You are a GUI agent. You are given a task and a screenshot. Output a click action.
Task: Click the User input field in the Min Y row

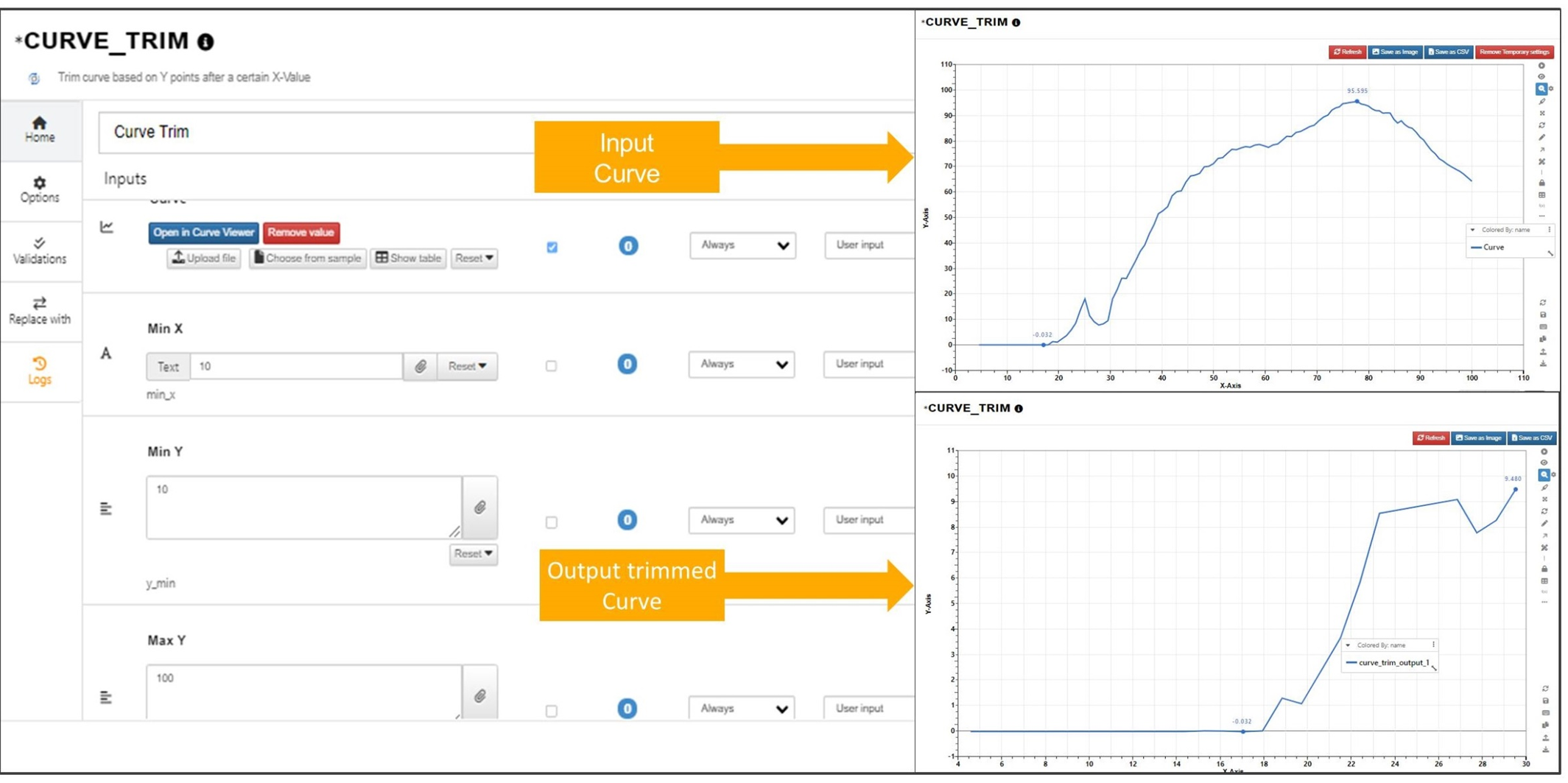pyautogui.click(x=869, y=520)
